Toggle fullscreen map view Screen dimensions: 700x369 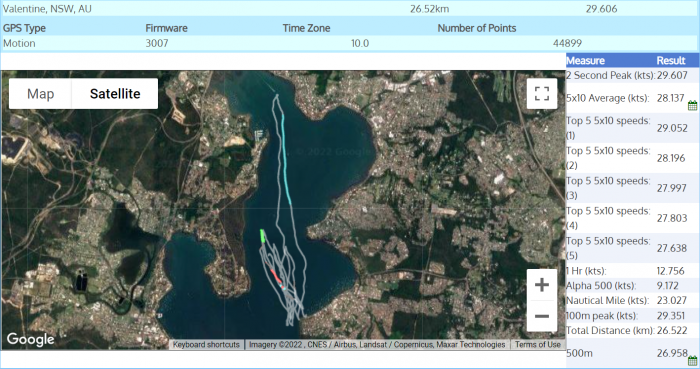[542, 94]
